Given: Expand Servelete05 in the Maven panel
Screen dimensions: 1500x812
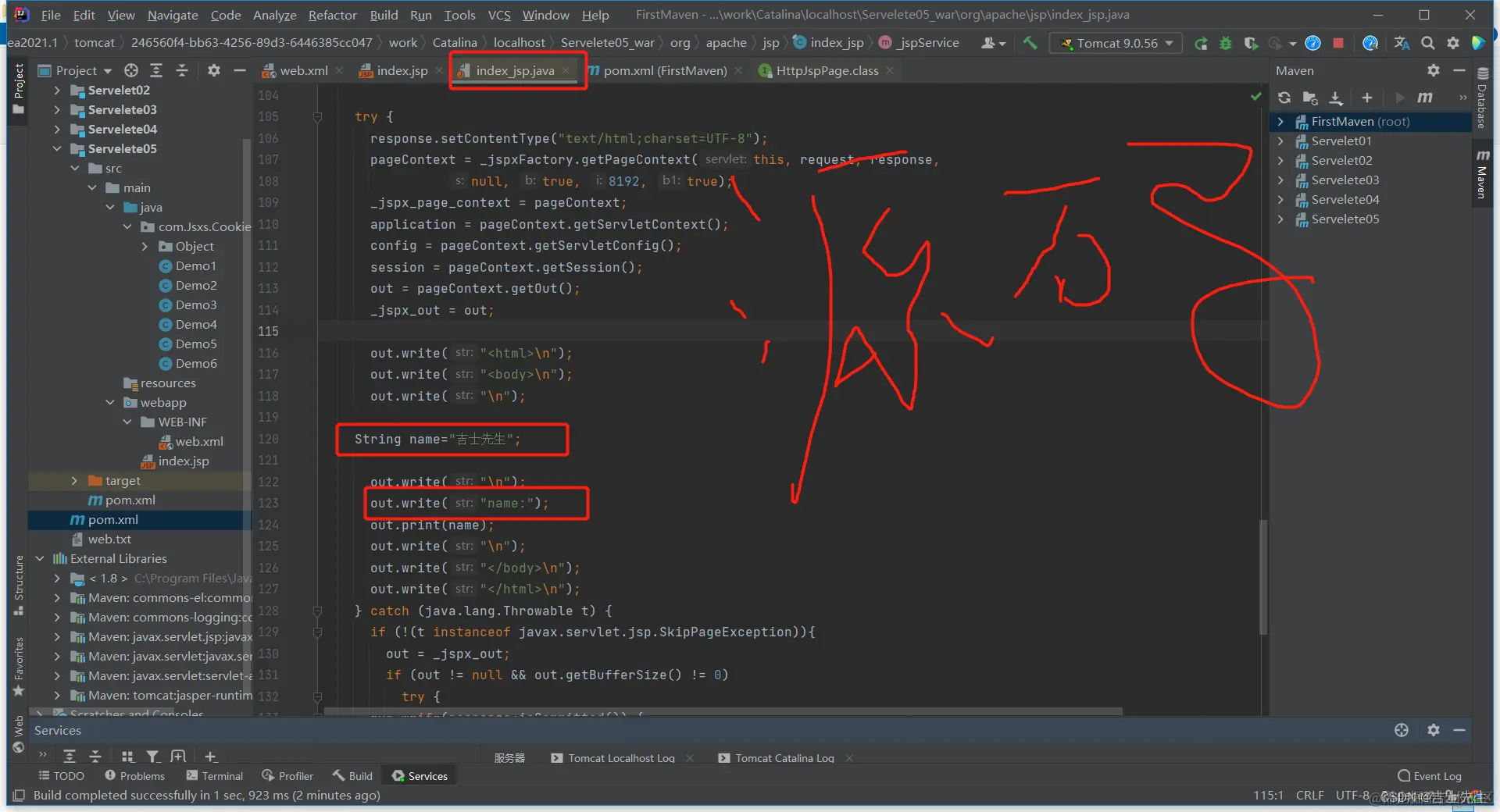Looking at the screenshot, I should click(1280, 219).
